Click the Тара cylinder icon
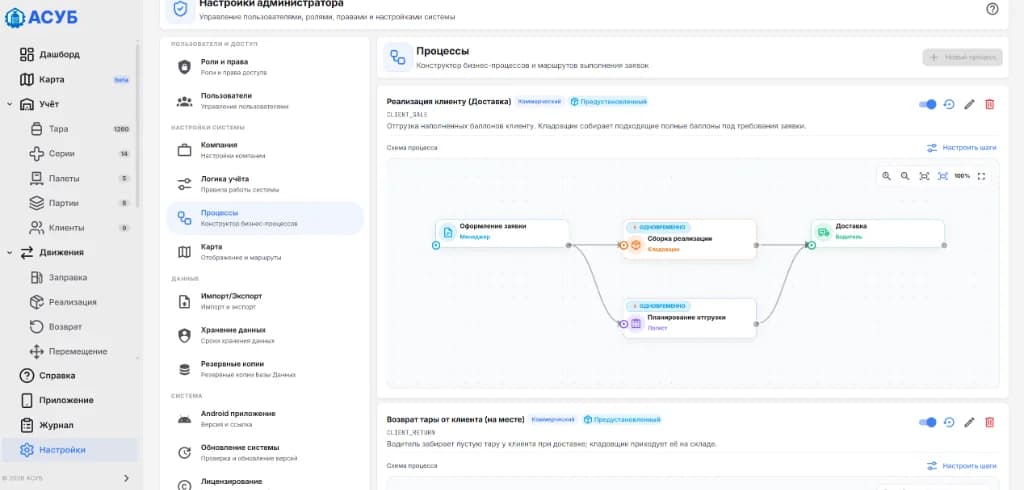 coord(37,129)
